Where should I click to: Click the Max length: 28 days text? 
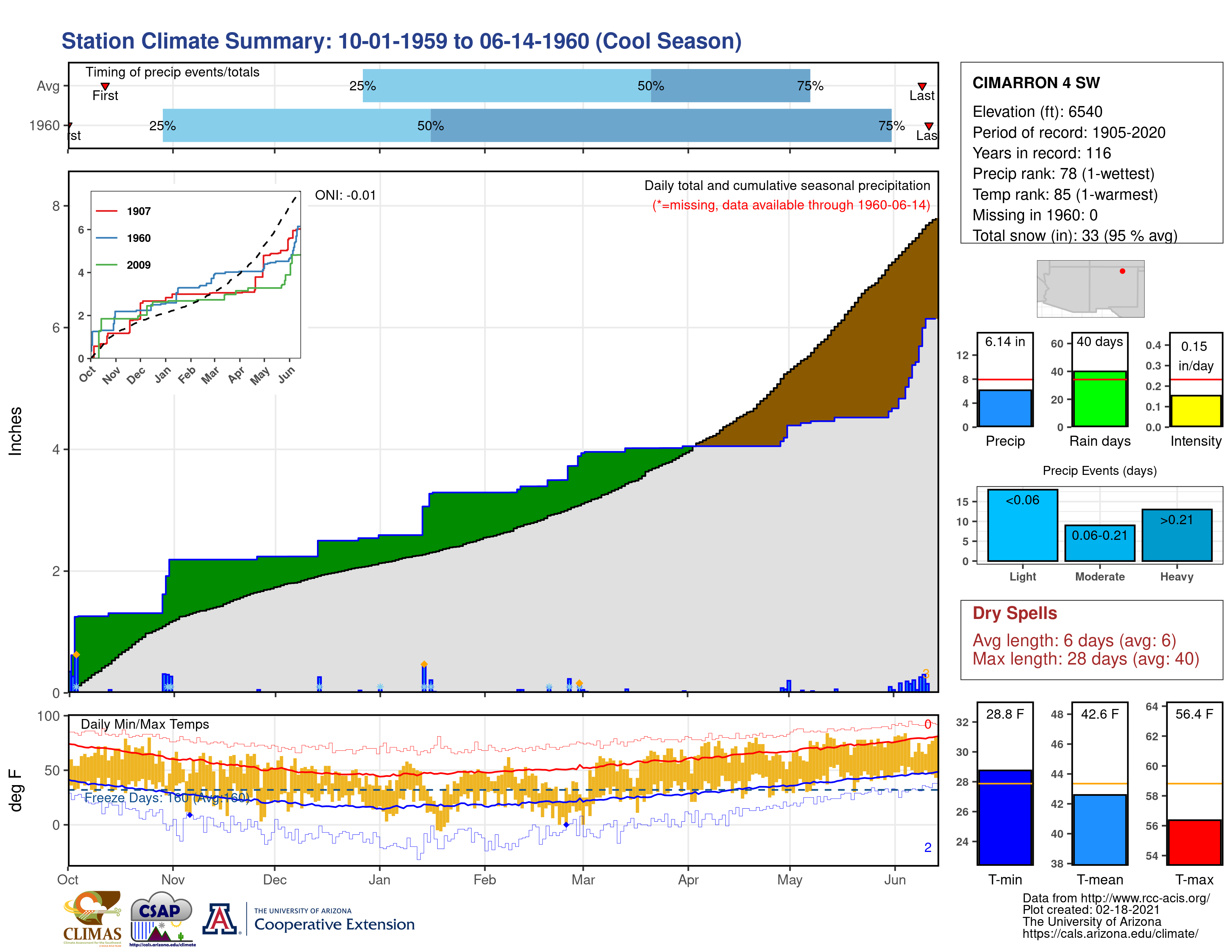(1085, 659)
